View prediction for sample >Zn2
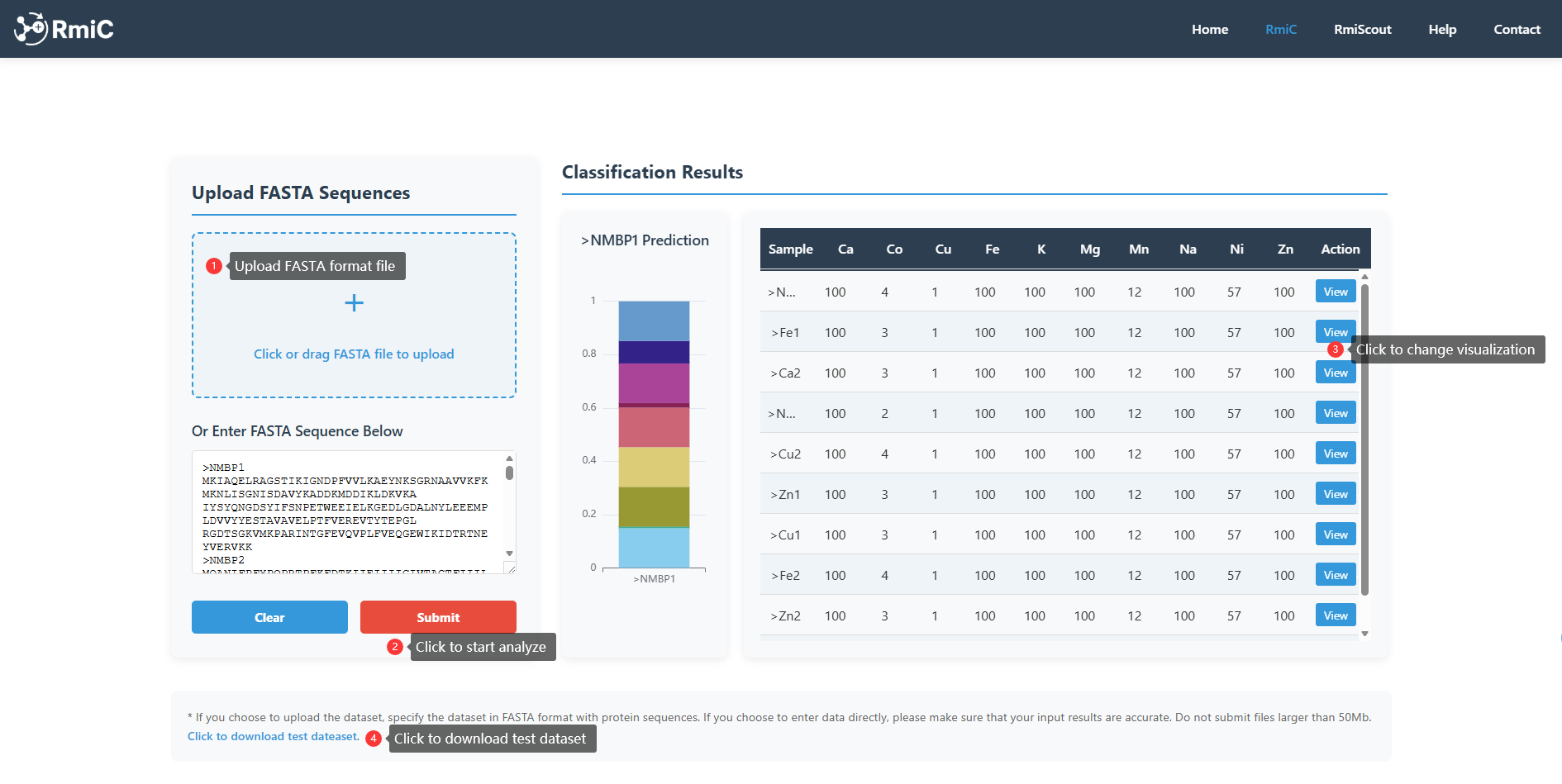The image size is (1562, 784). [1334, 615]
